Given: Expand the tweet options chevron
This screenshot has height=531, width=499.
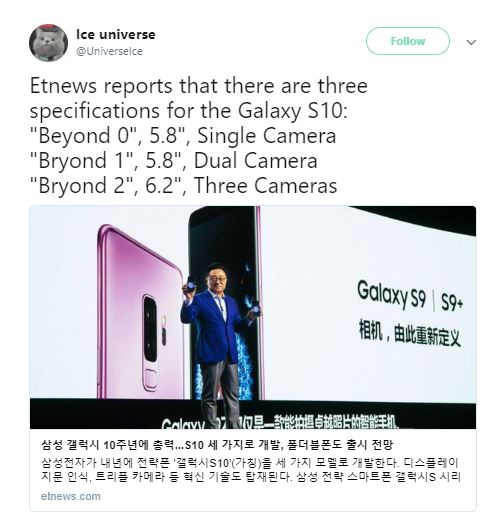Looking at the screenshot, I should coord(471,42).
